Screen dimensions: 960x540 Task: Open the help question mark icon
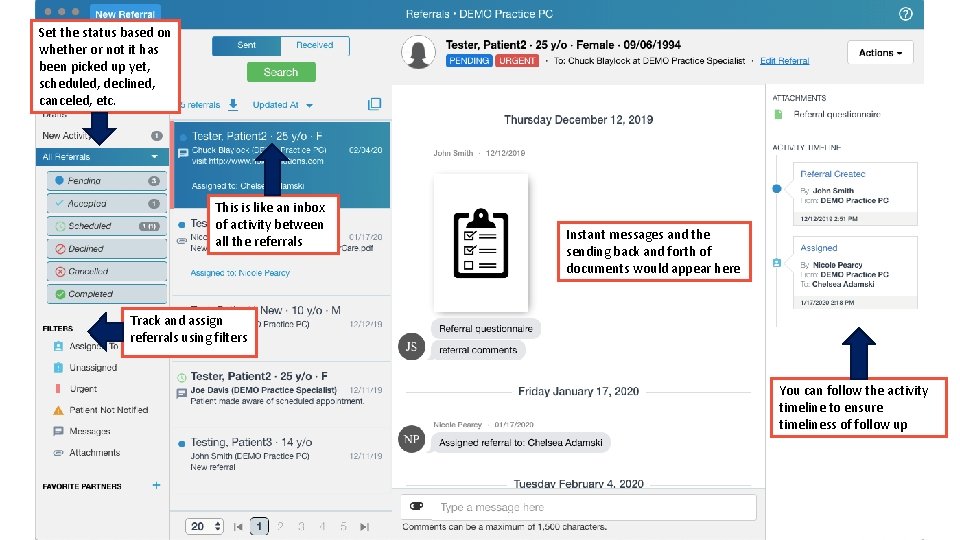click(x=906, y=14)
